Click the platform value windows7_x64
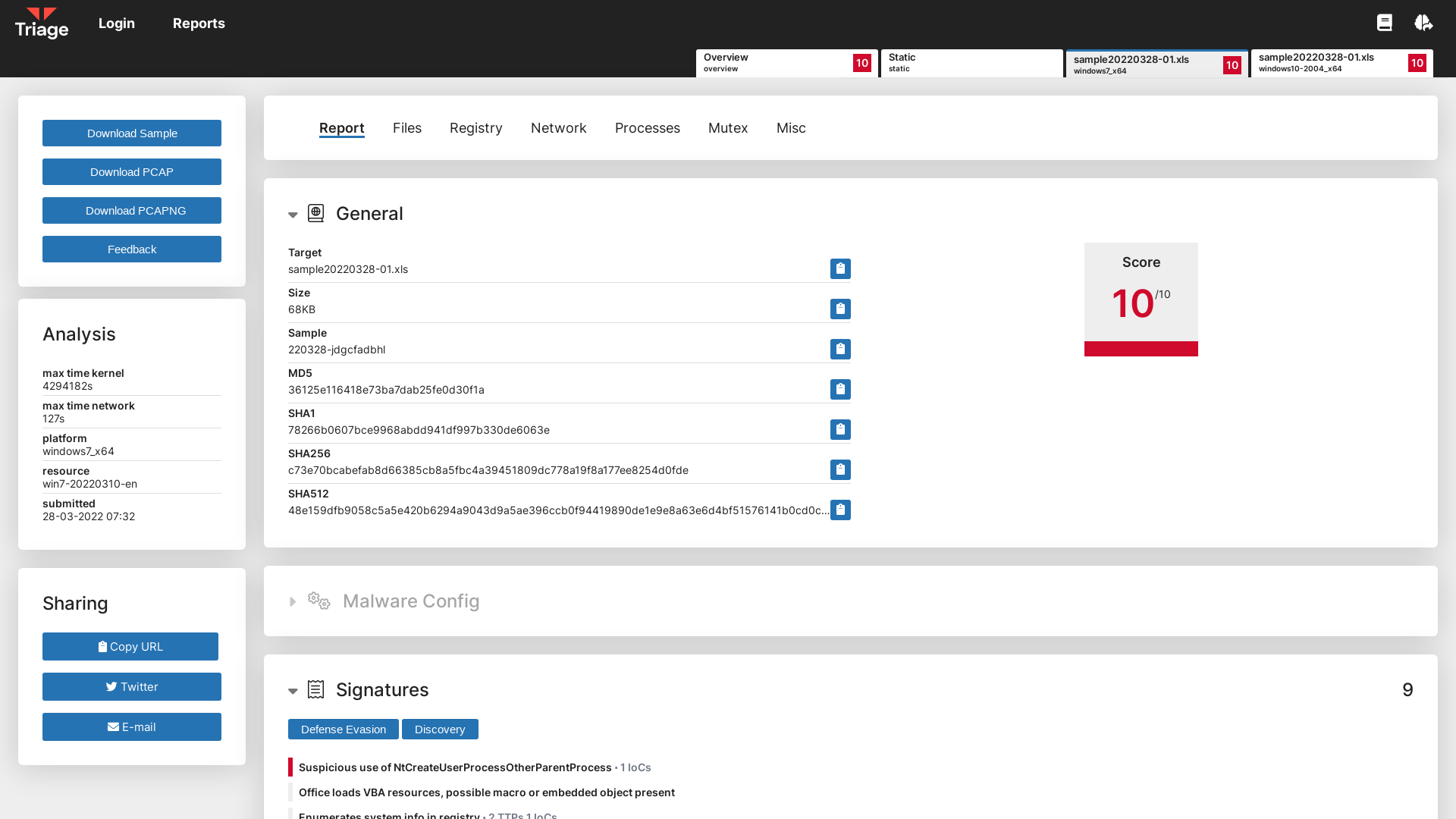 coord(78,451)
